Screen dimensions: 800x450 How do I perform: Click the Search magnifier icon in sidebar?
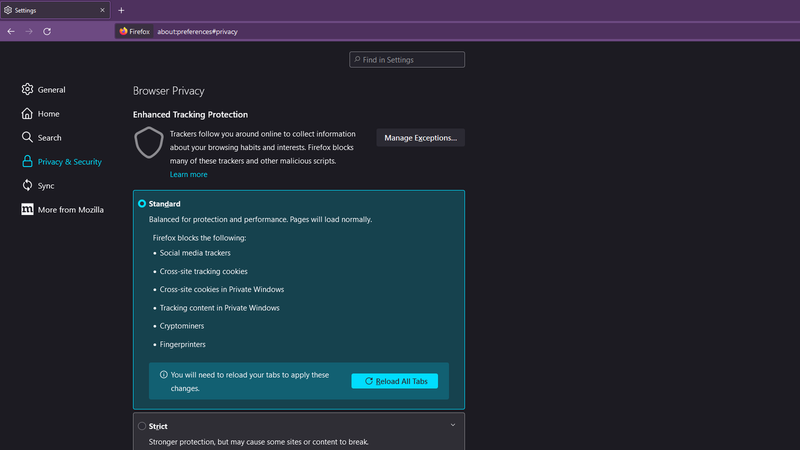(28, 138)
